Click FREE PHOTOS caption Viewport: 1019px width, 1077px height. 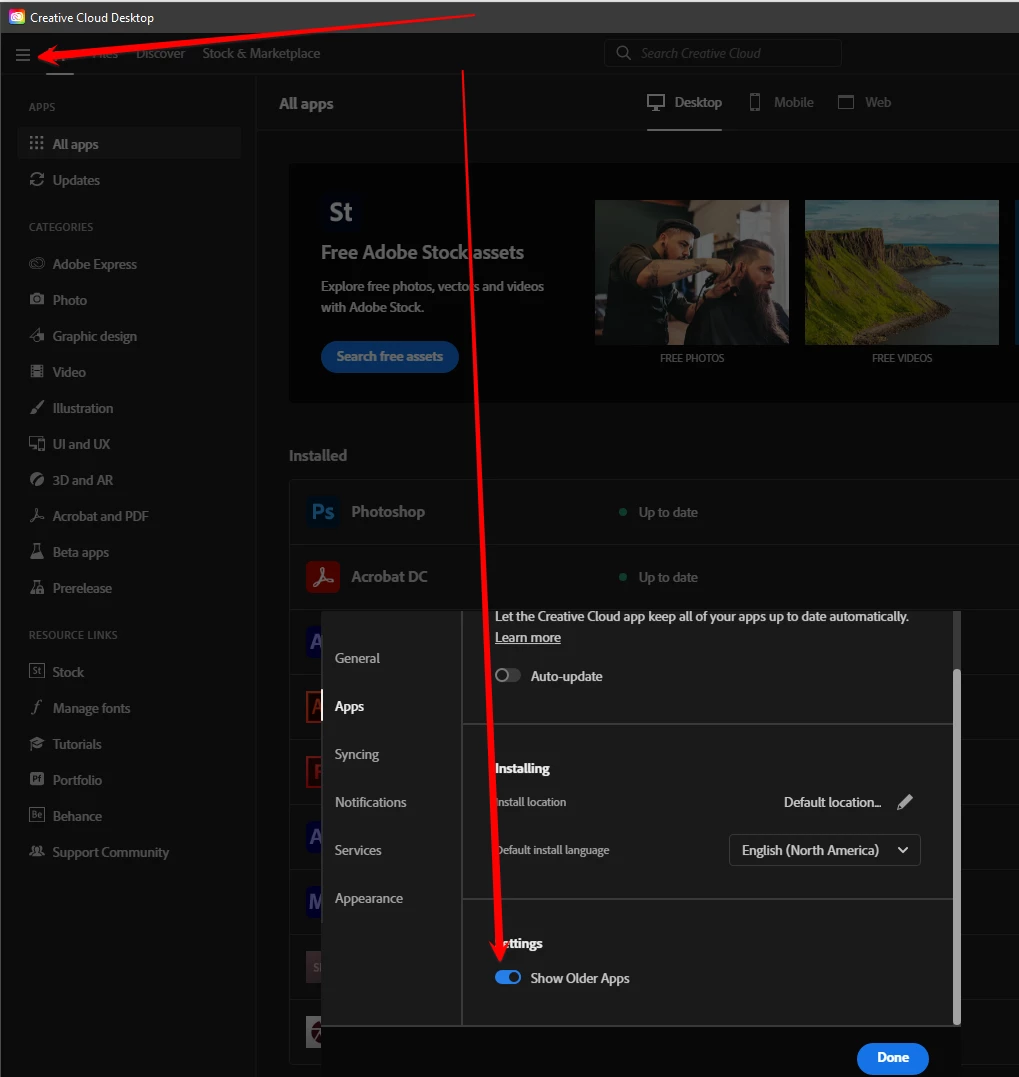[x=692, y=358]
